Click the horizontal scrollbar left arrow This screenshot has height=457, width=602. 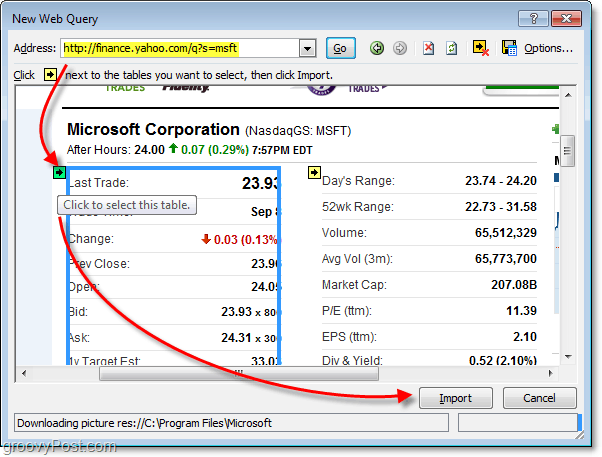(x=24, y=373)
